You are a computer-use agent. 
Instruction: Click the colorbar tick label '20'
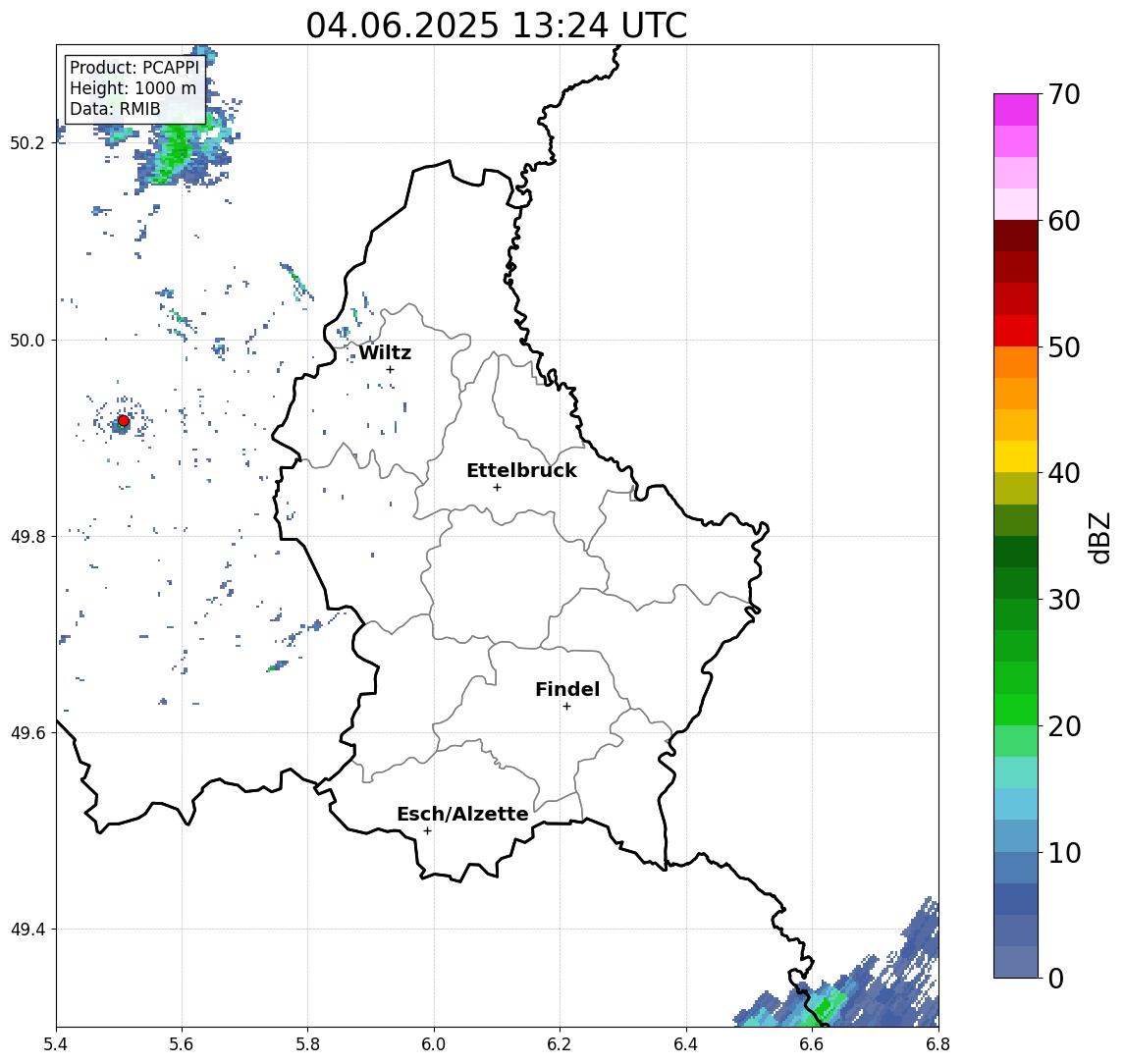click(1064, 725)
